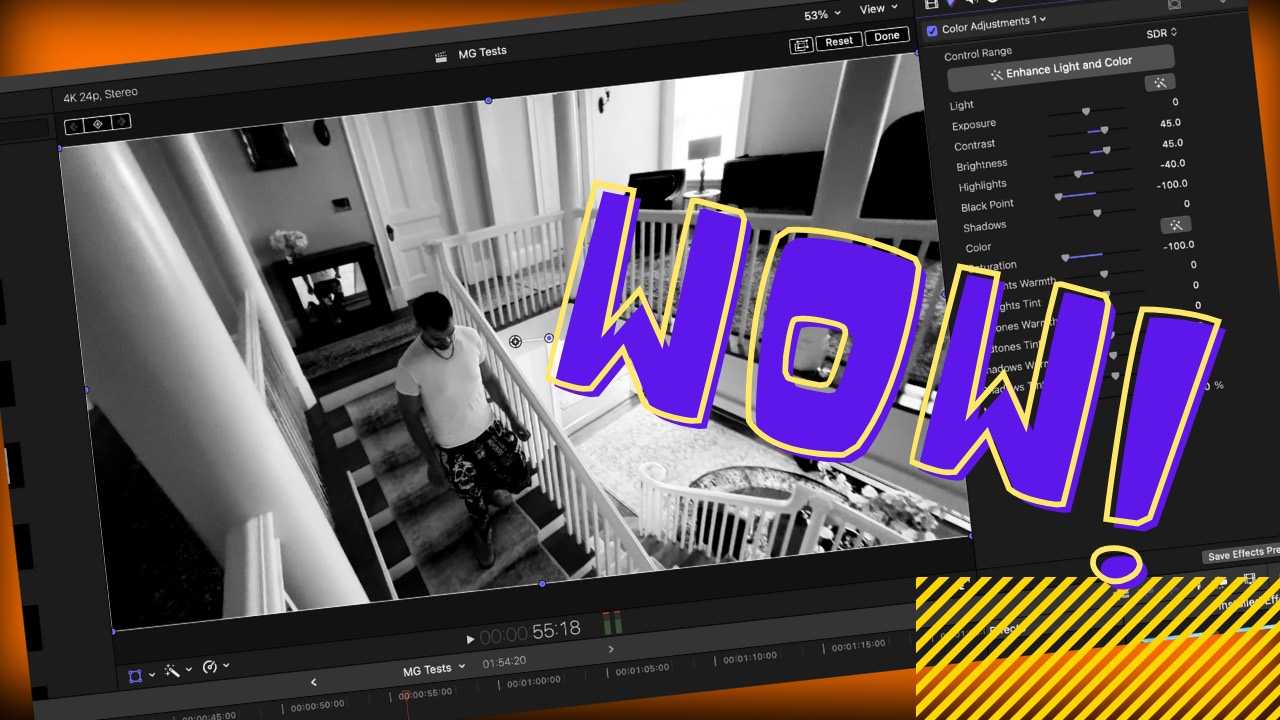Viewport: 1280px width, 720px height.
Task: Click Enhance Light and Color button
Action: (1061, 68)
